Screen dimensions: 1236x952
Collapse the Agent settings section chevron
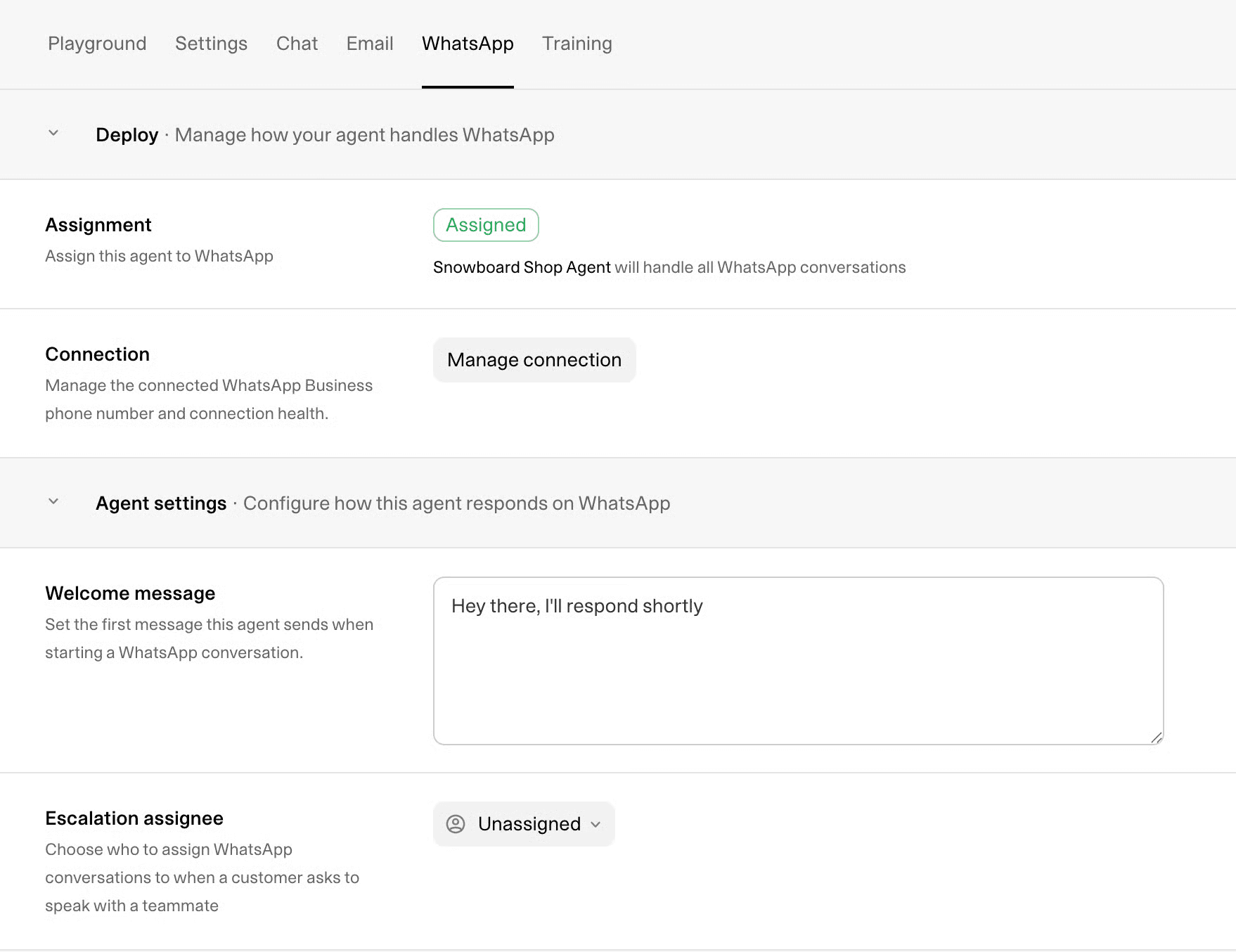tap(53, 501)
